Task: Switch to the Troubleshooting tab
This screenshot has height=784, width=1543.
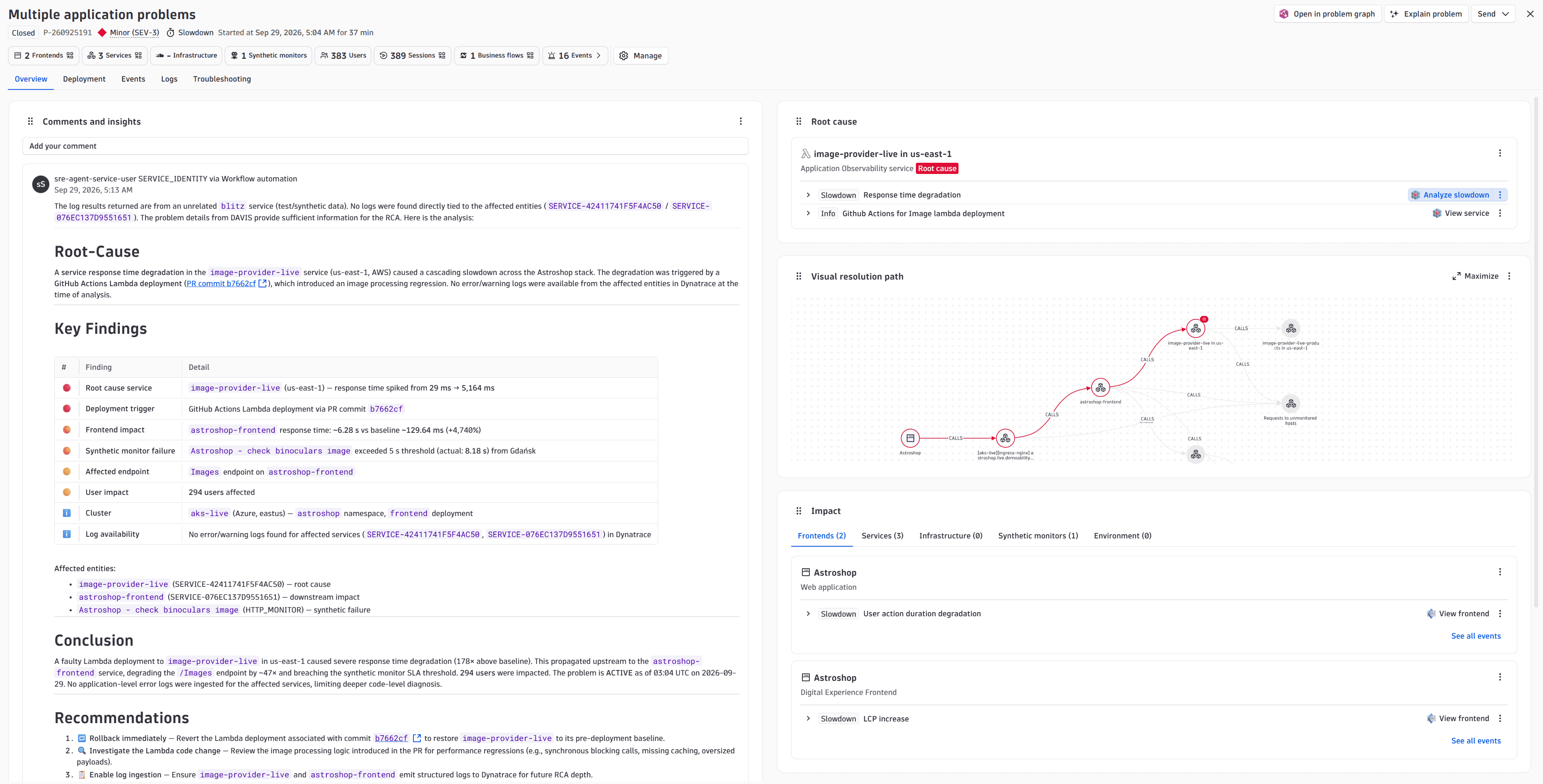Action: (x=222, y=79)
